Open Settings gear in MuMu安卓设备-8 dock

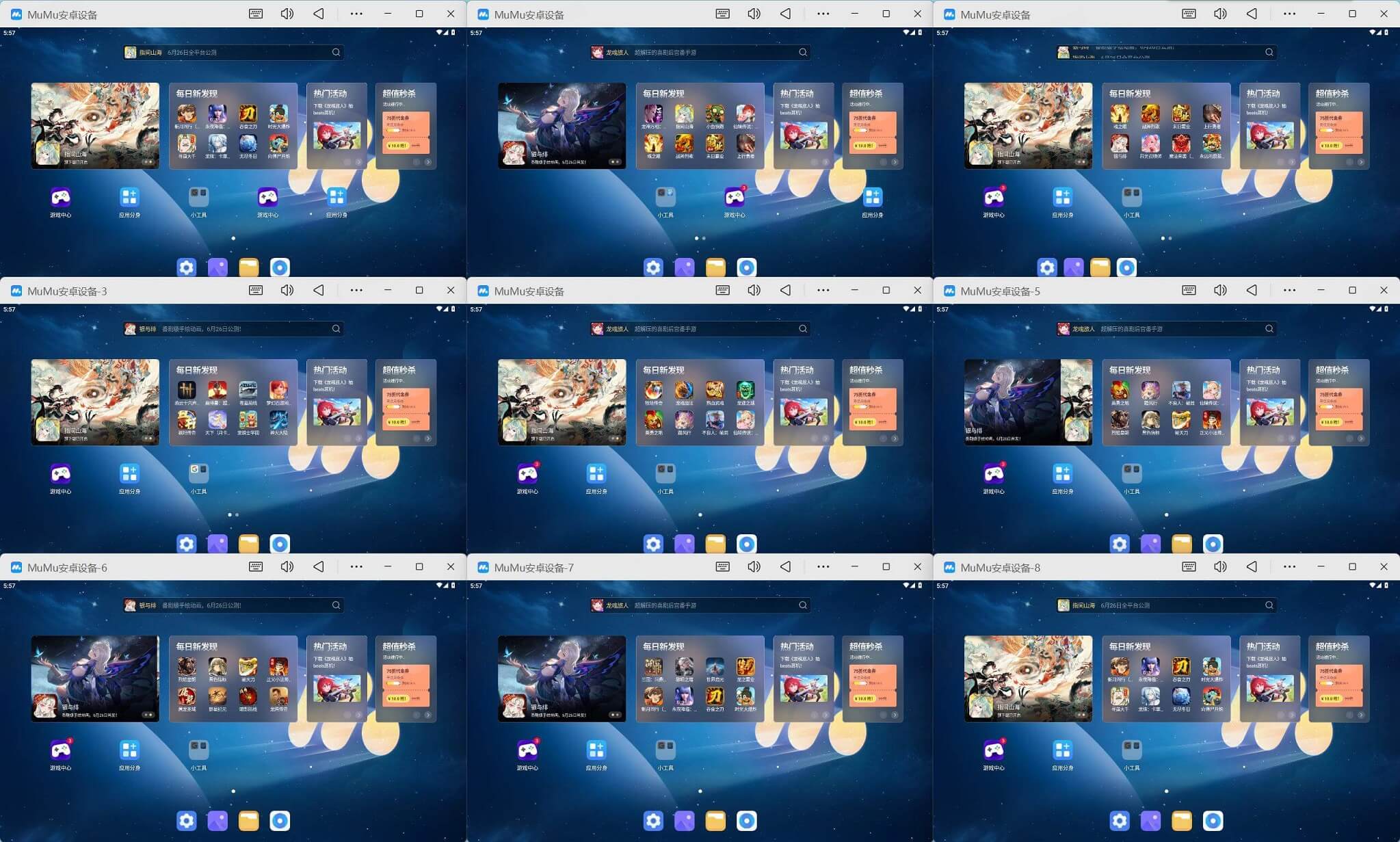click(1120, 820)
